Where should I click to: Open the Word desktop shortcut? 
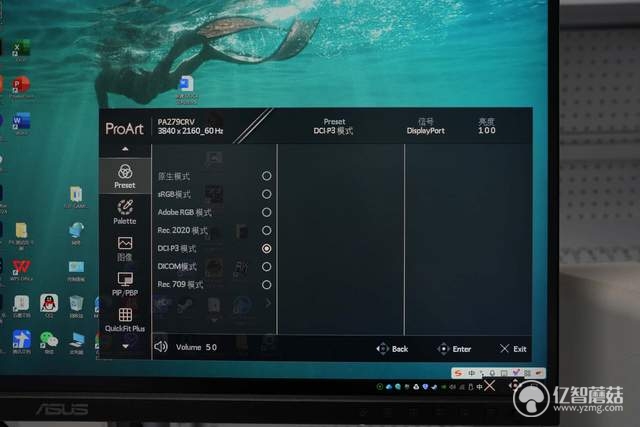tap(21, 122)
